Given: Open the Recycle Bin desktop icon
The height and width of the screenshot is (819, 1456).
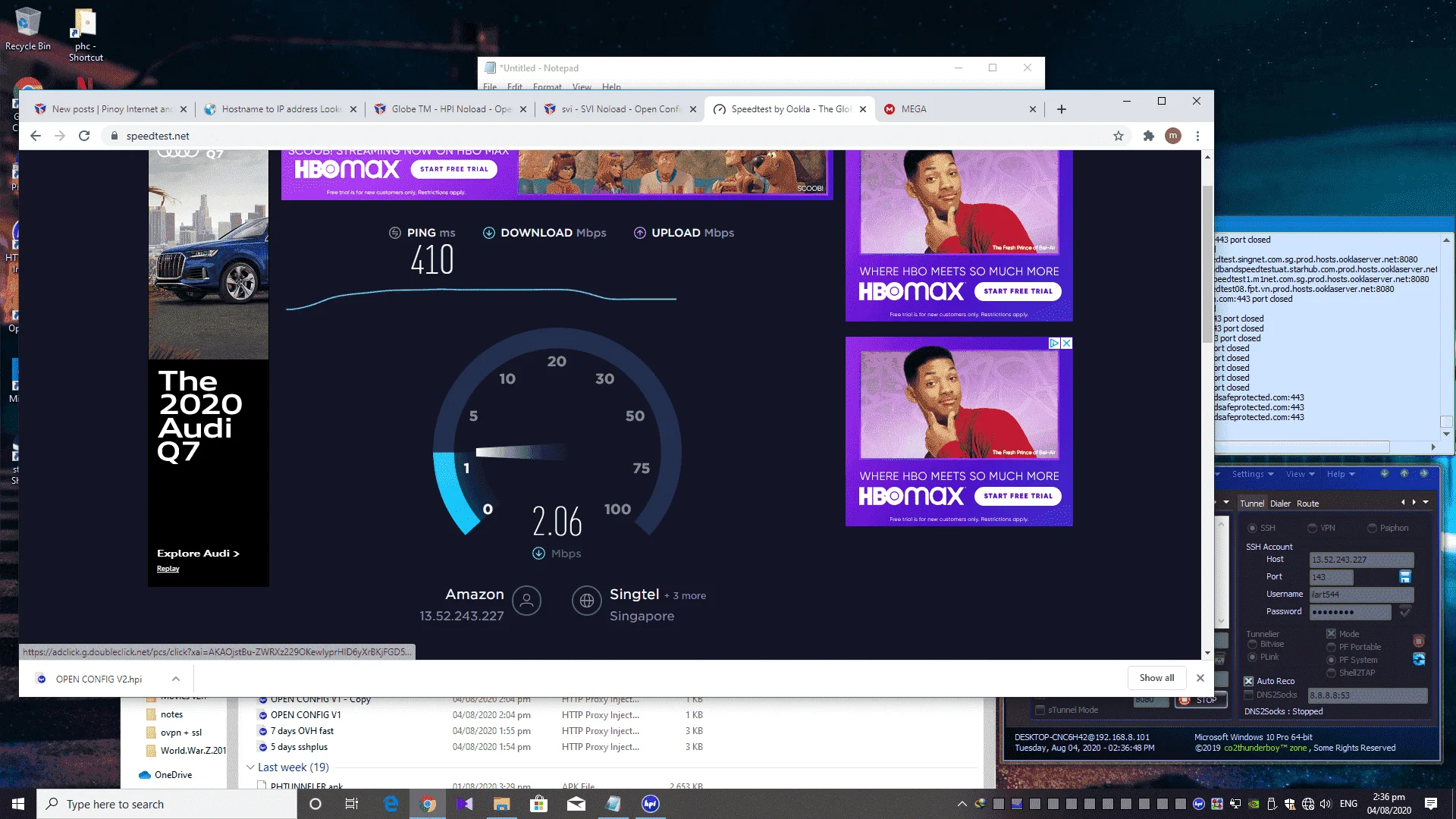Looking at the screenshot, I should pyautogui.click(x=27, y=30).
